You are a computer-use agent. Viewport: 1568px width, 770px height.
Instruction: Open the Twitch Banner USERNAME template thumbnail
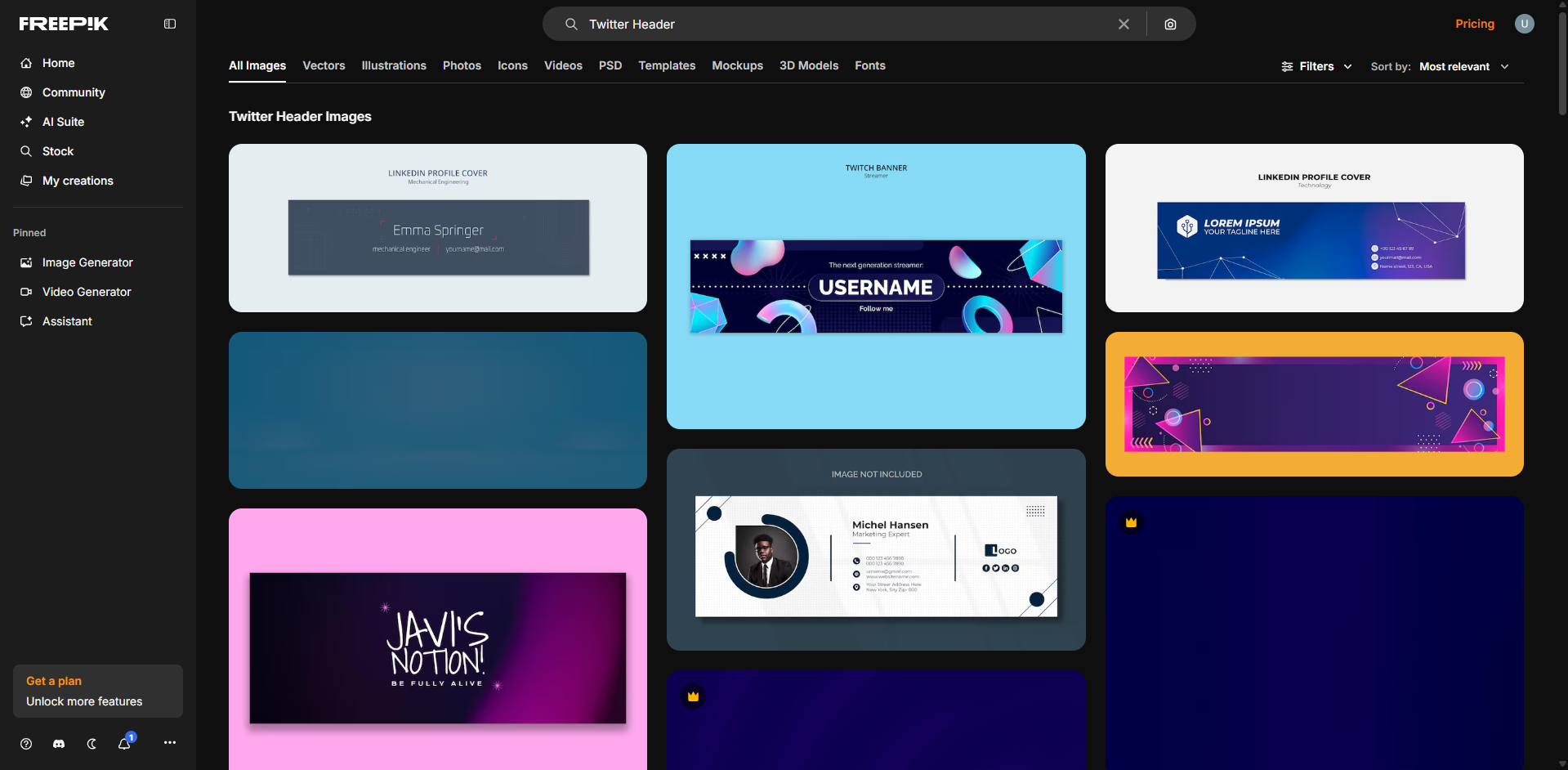point(876,286)
